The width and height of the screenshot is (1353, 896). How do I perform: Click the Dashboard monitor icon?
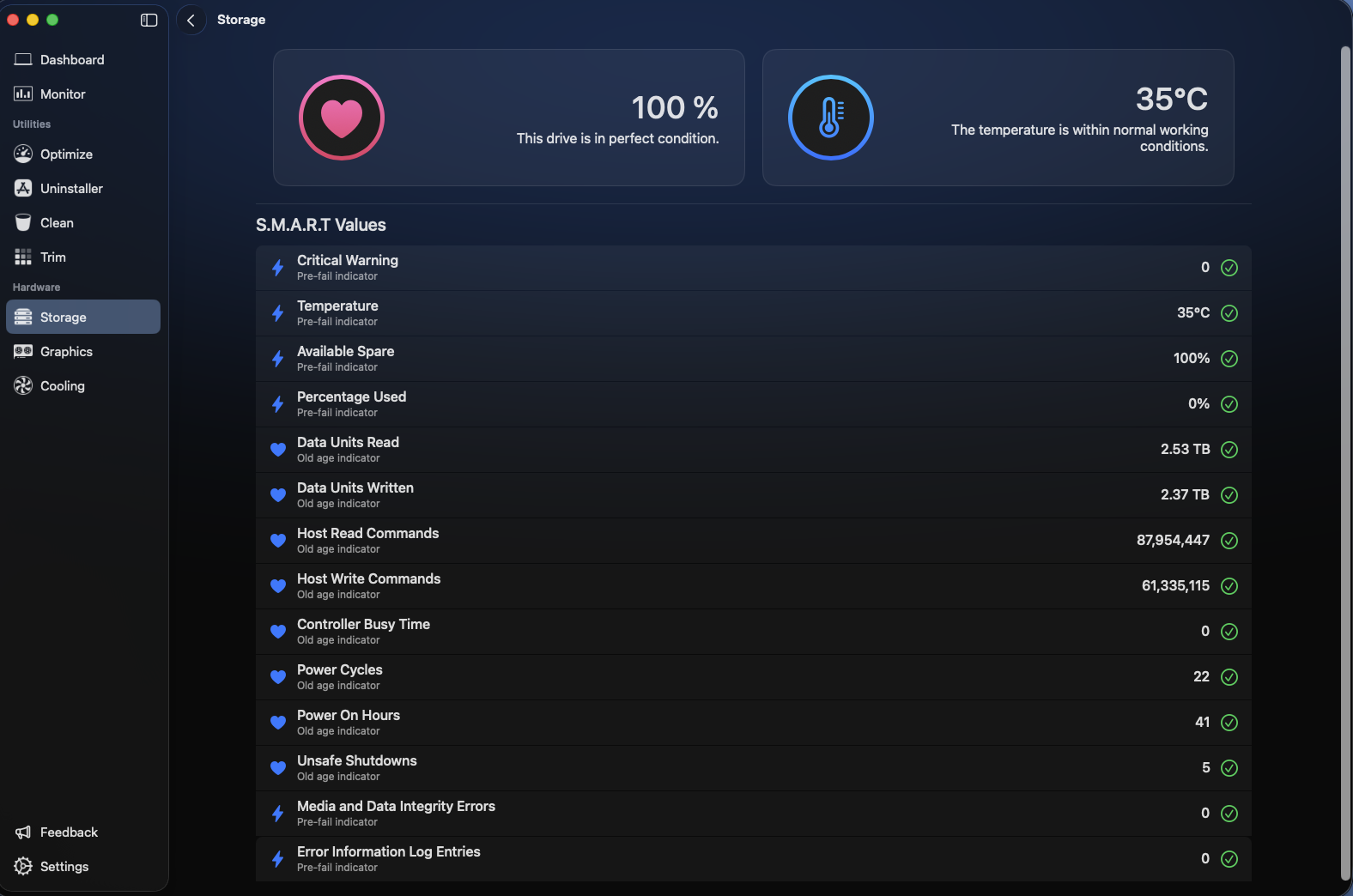pyautogui.click(x=23, y=59)
